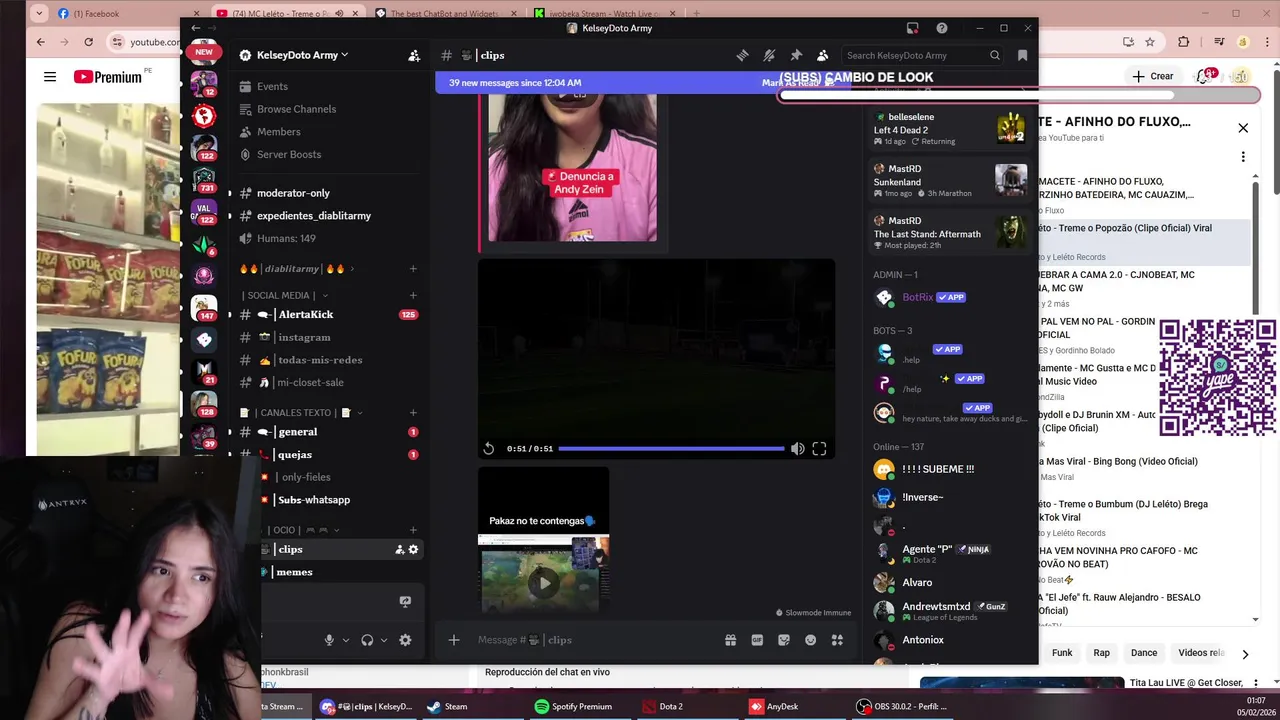Open YouTube hamburger menu
1280x720 pixels.
(x=50, y=77)
